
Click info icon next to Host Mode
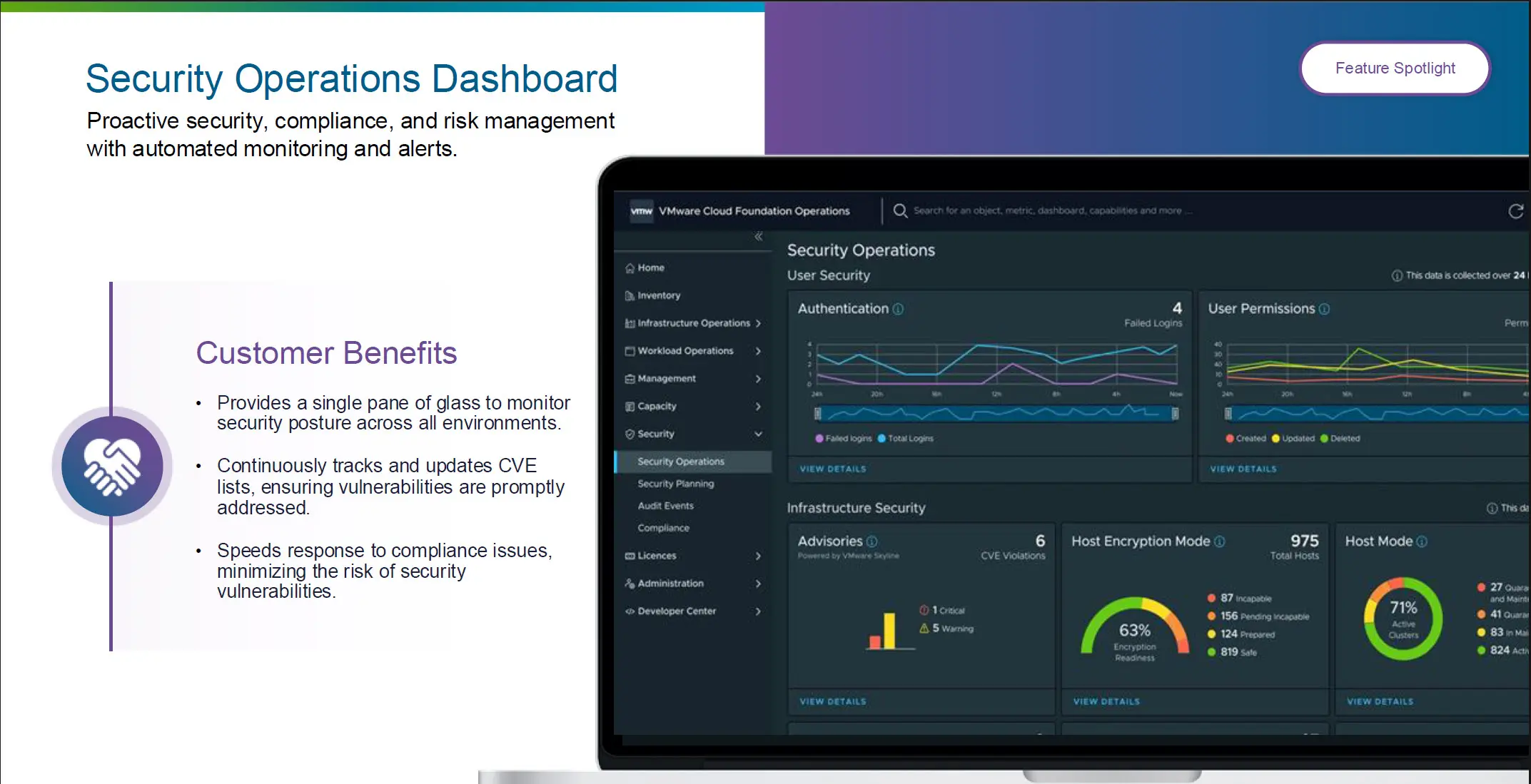(x=1421, y=541)
